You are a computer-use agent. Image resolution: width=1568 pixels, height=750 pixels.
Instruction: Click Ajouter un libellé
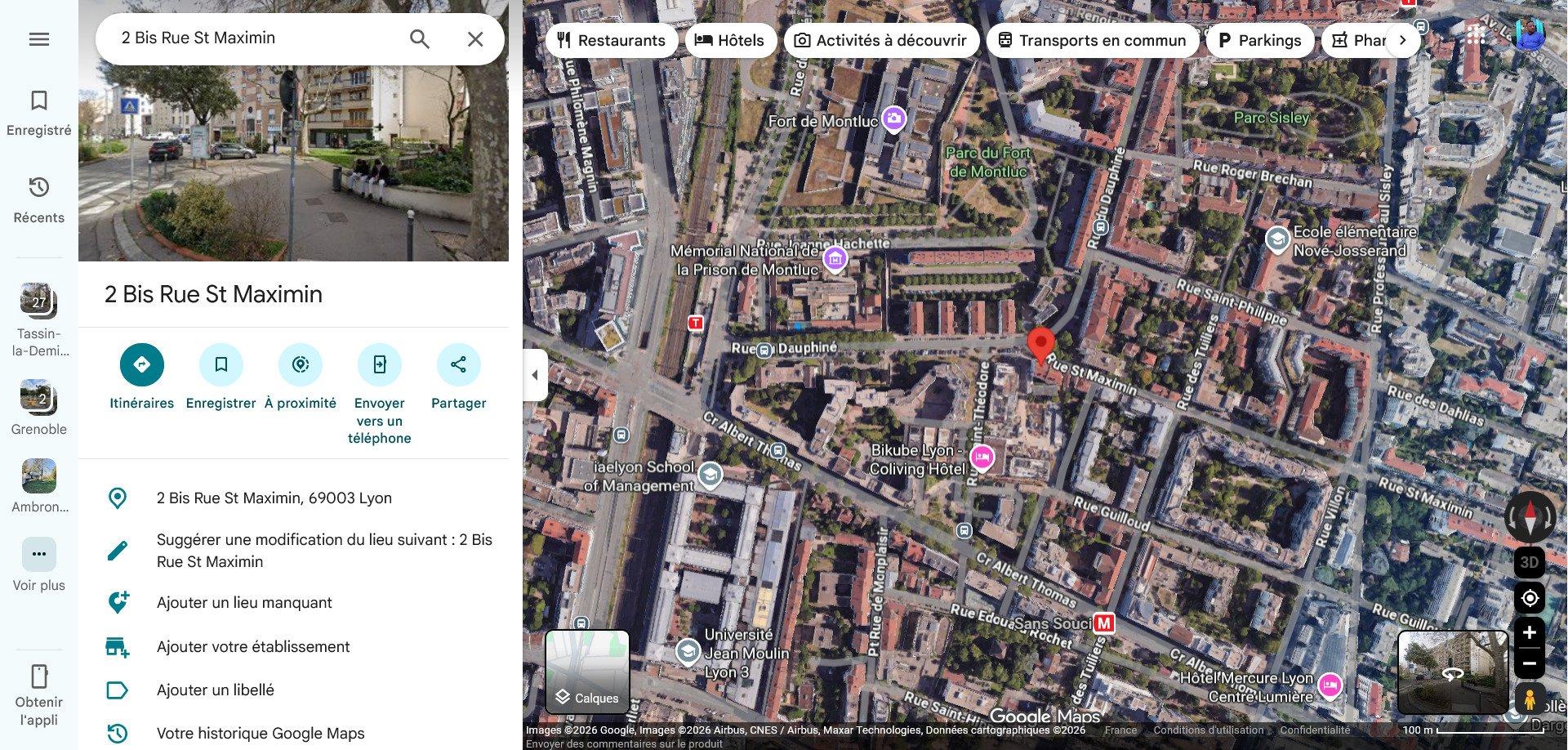(293, 690)
